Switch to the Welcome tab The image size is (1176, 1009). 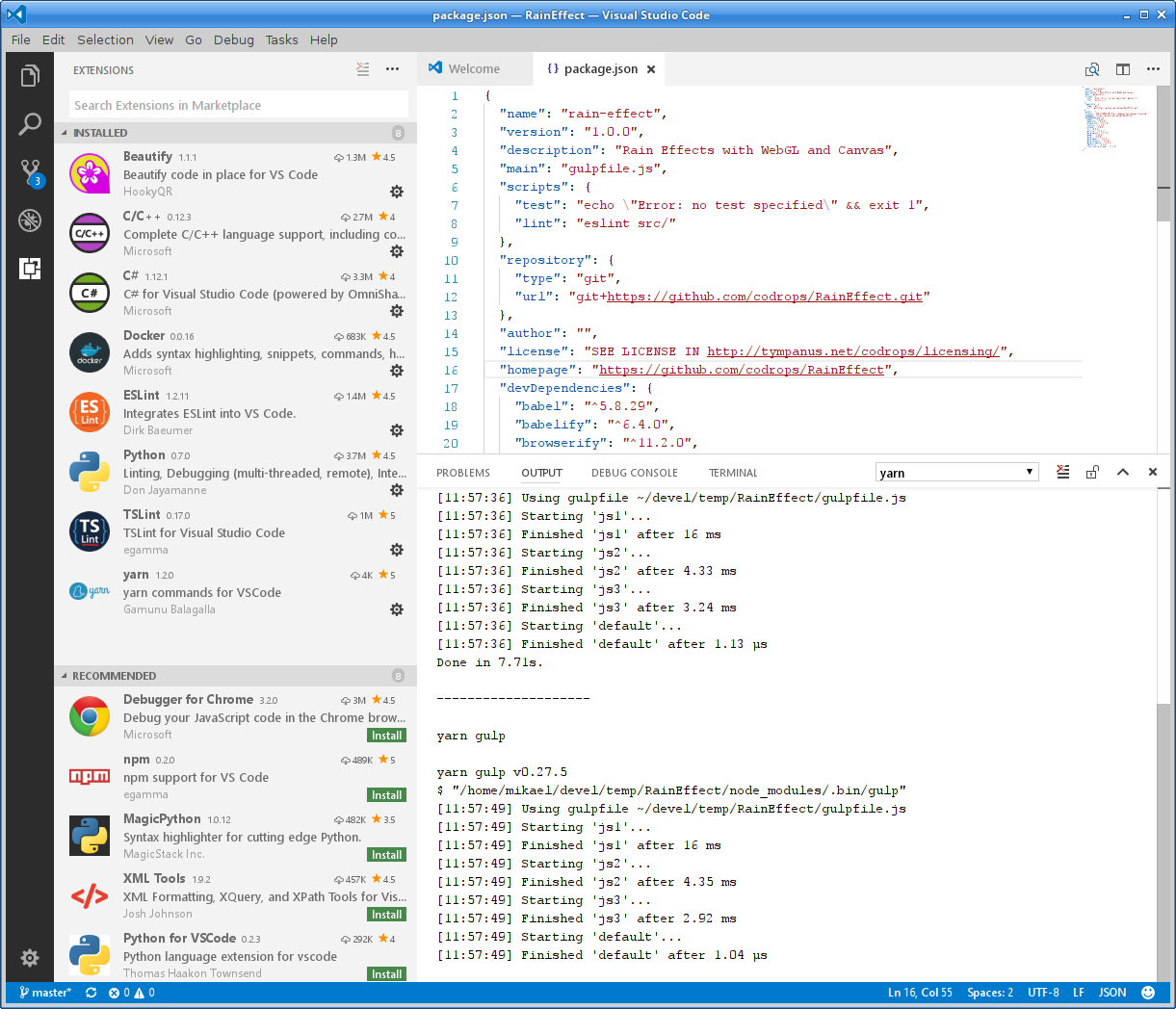pos(474,69)
